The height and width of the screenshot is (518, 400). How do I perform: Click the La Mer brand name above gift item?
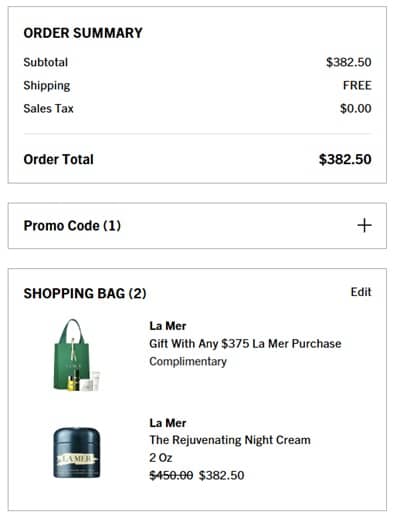coord(168,326)
